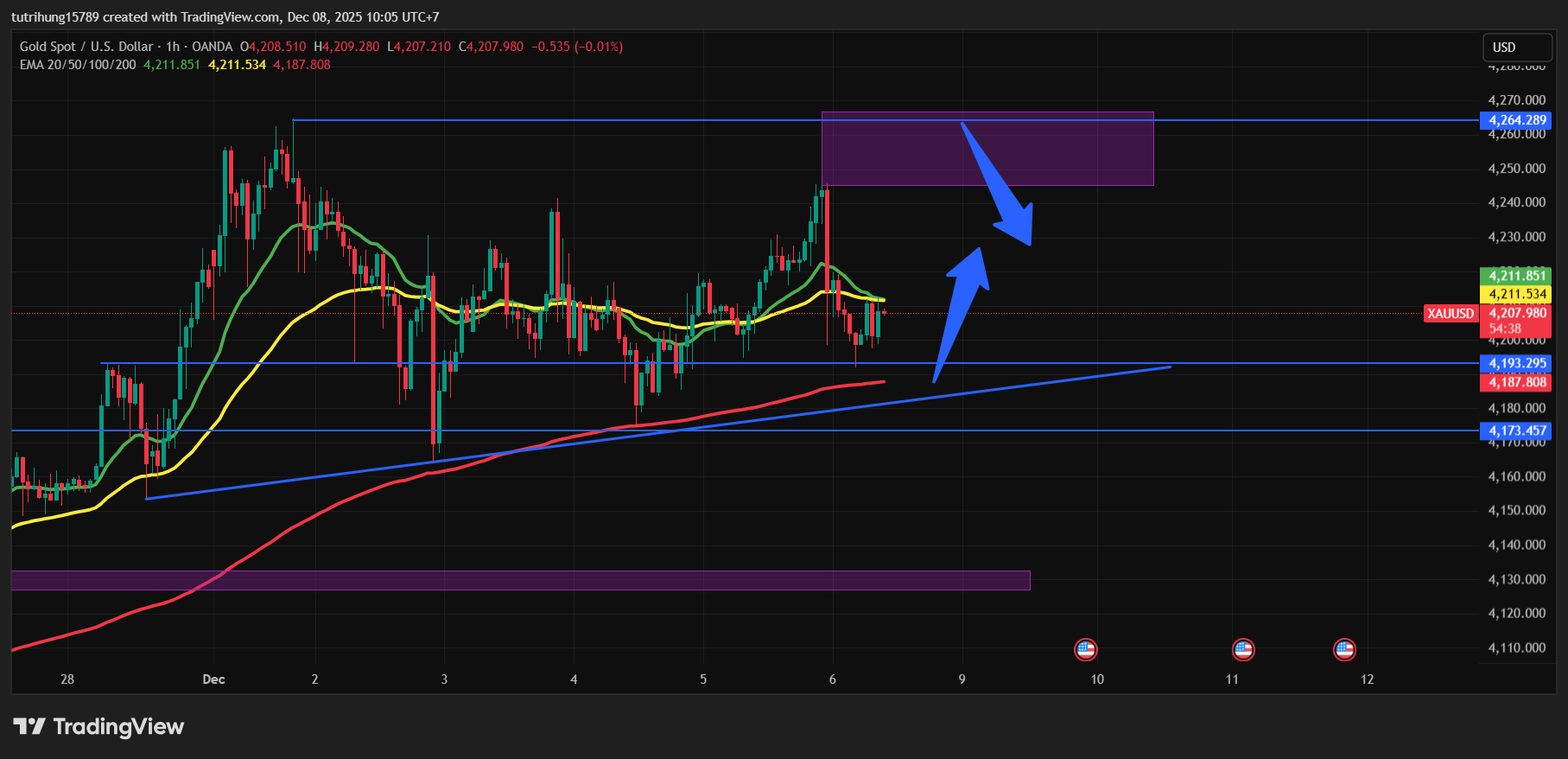Click the 4,173.457 horizontal line price label
1568x759 pixels.
pyautogui.click(x=1517, y=431)
